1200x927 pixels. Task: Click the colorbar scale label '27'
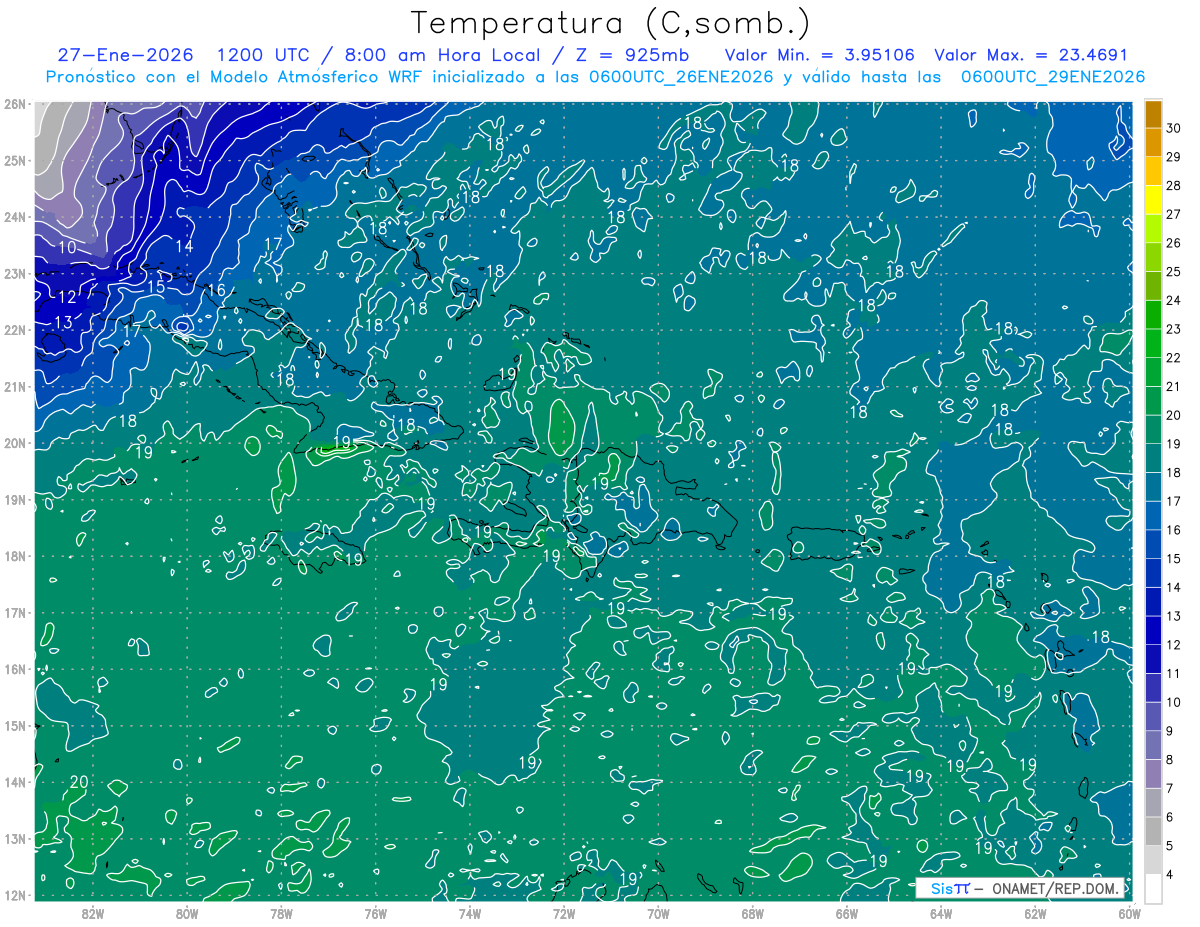pos(1174,214)
